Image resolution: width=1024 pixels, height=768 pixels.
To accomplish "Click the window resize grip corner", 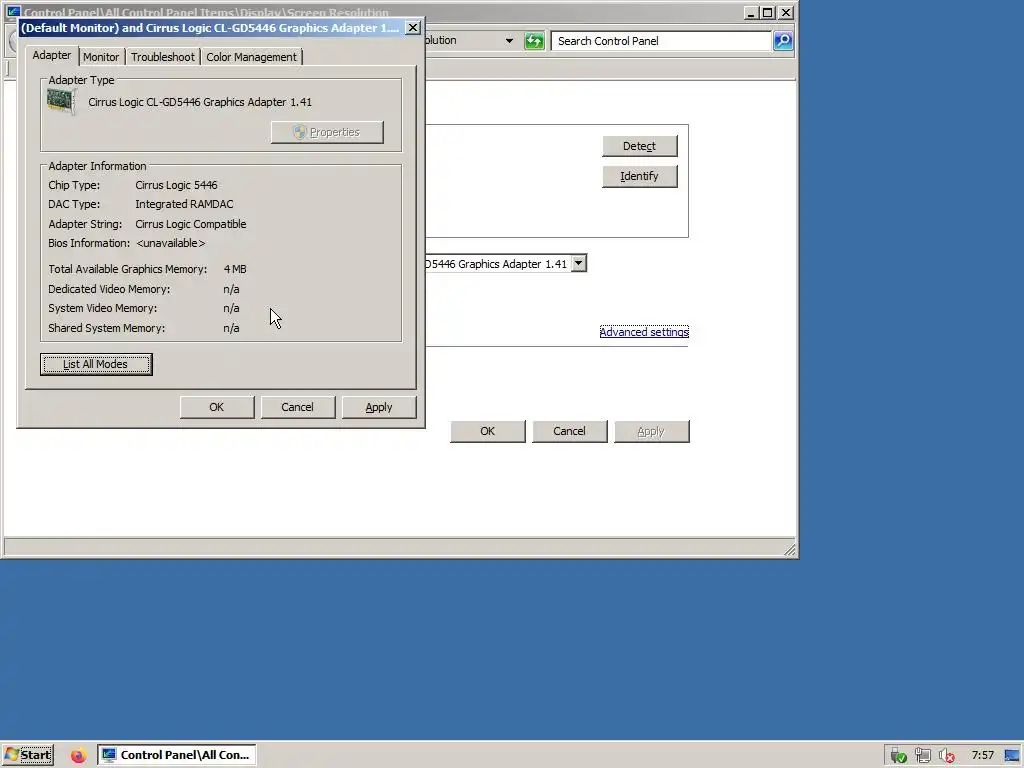I will click(789, 549).
